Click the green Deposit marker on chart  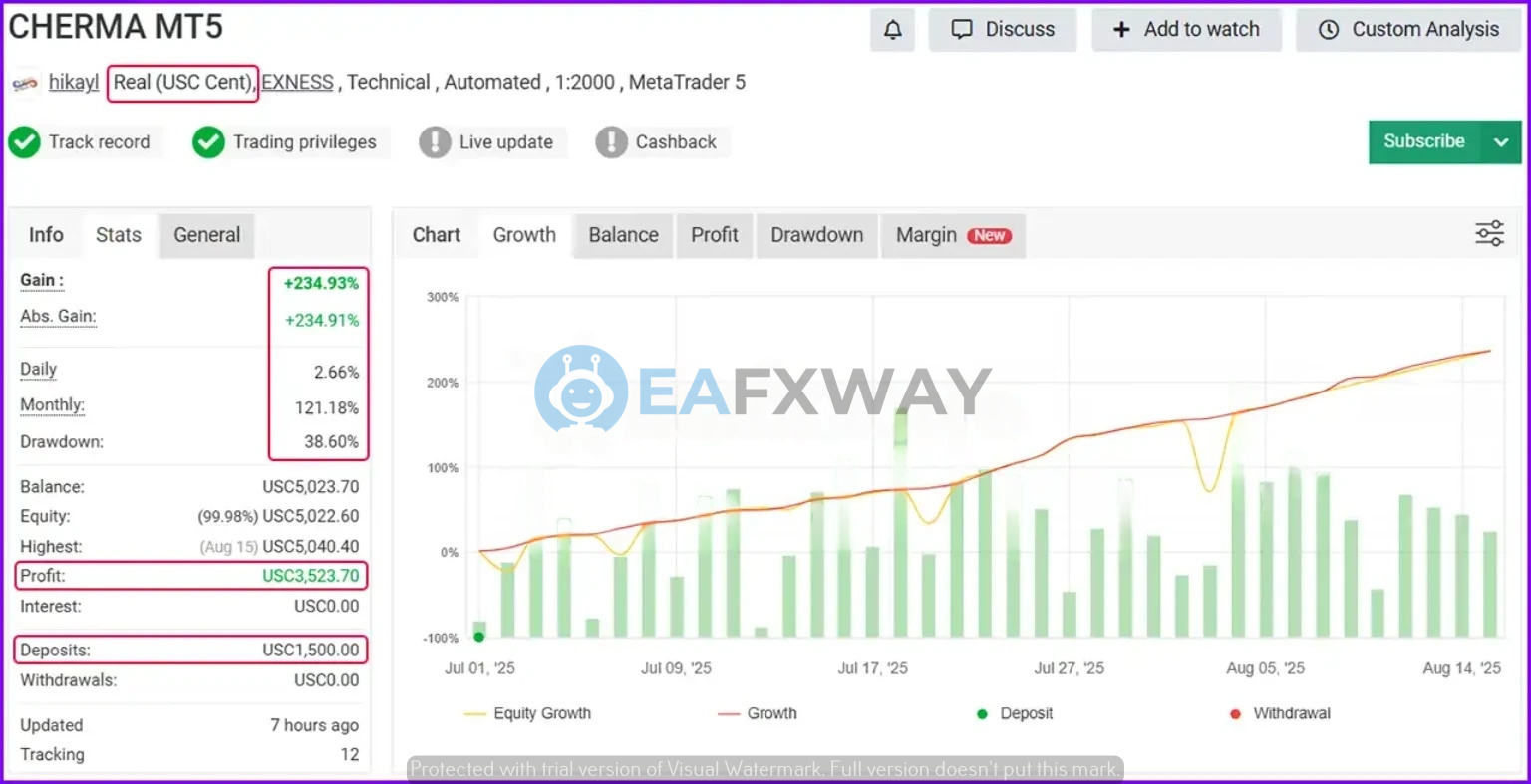[479, 637]
